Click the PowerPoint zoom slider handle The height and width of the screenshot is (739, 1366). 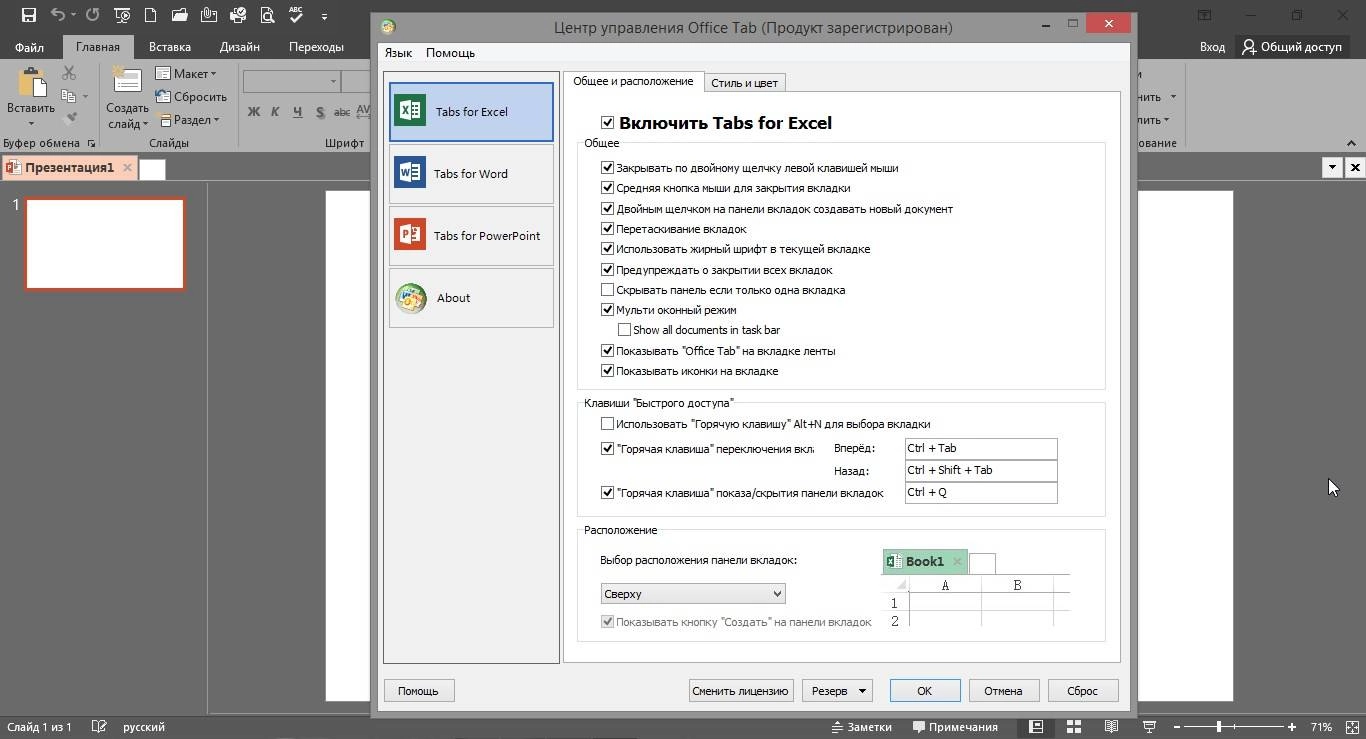(x=1218, y=727)
